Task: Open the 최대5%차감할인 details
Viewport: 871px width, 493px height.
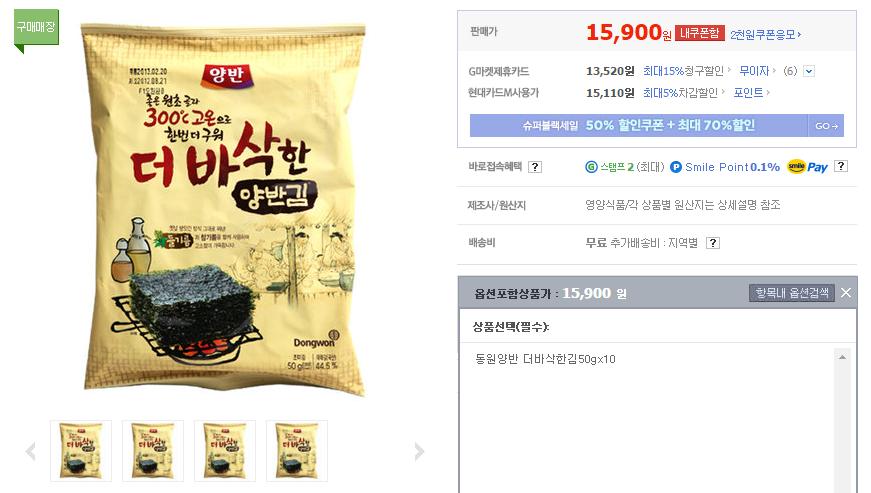Action: pyautogui.click(x=683, y=93)
